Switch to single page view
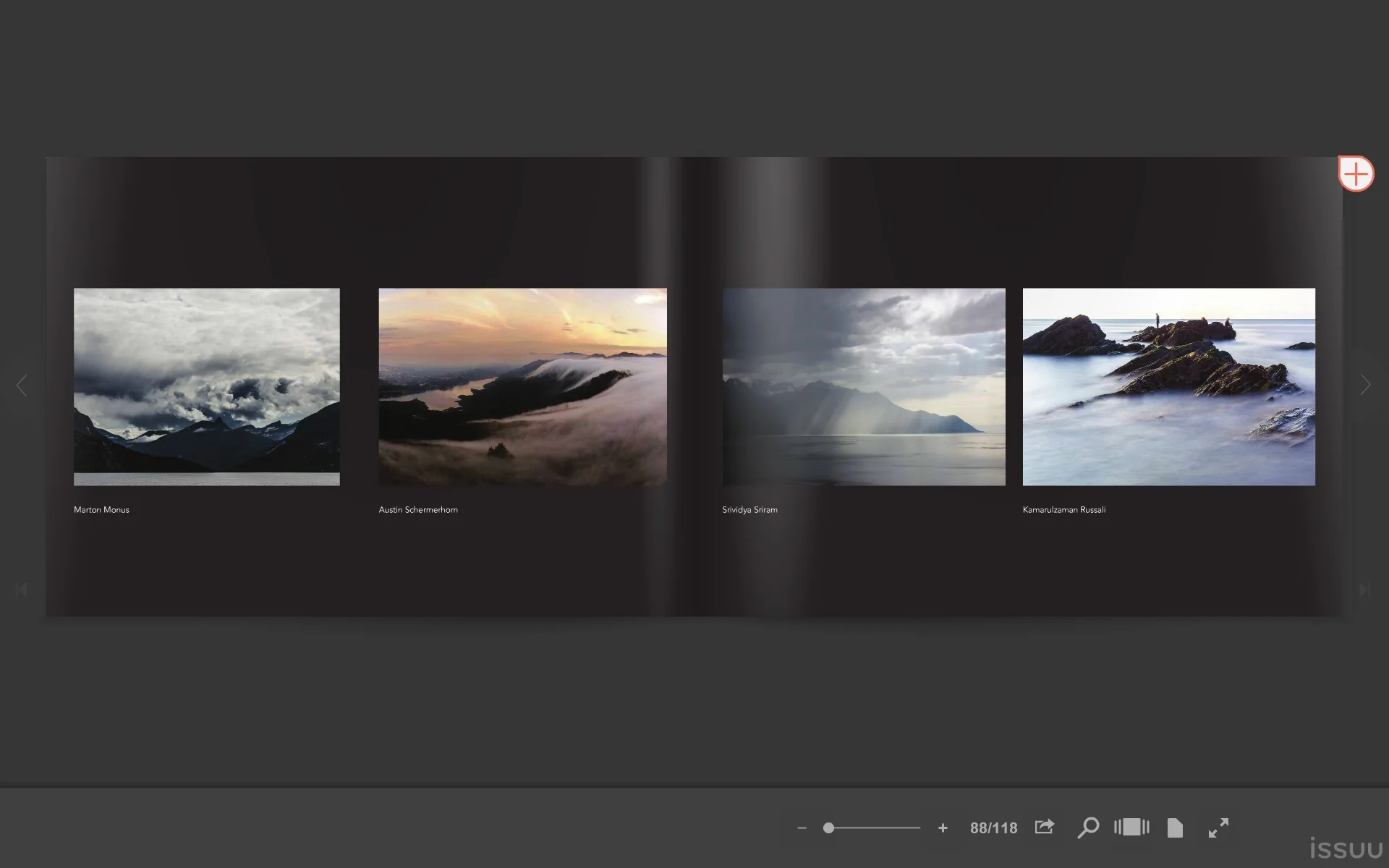This screenshot has width=1389, height=868. 1175,827
